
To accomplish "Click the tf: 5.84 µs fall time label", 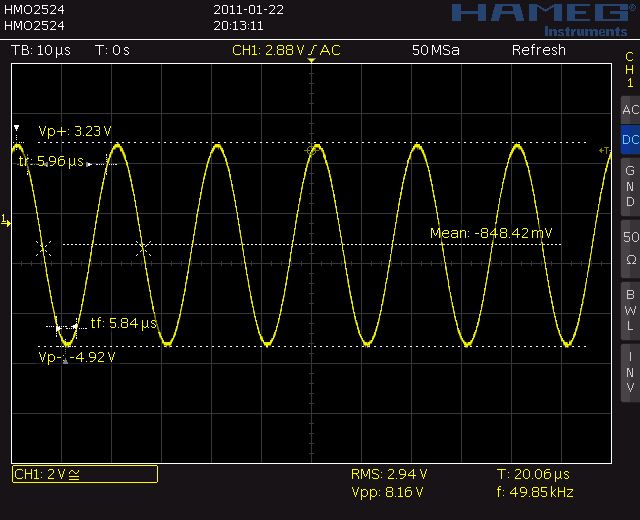I will [123, 323].
